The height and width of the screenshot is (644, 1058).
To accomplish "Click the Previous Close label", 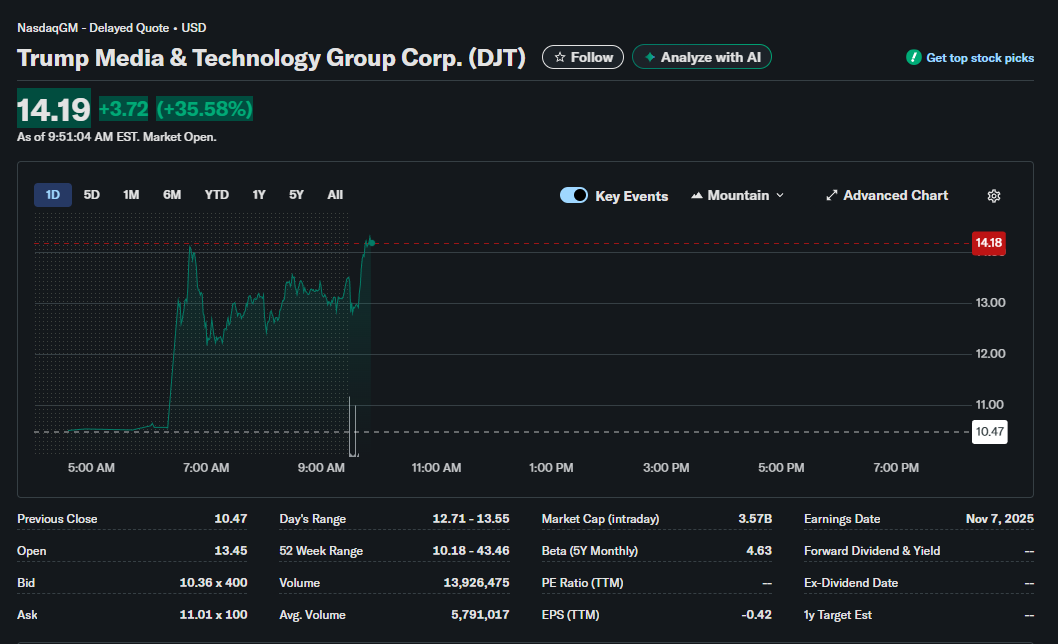I will pos(57,519).
